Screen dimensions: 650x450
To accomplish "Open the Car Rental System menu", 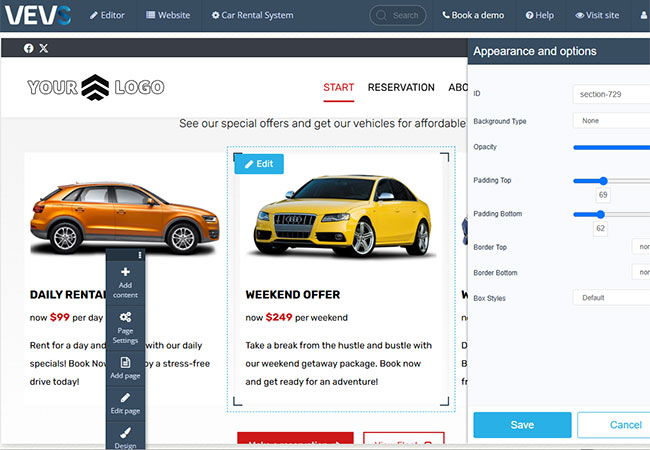I will tap(252, 15).
